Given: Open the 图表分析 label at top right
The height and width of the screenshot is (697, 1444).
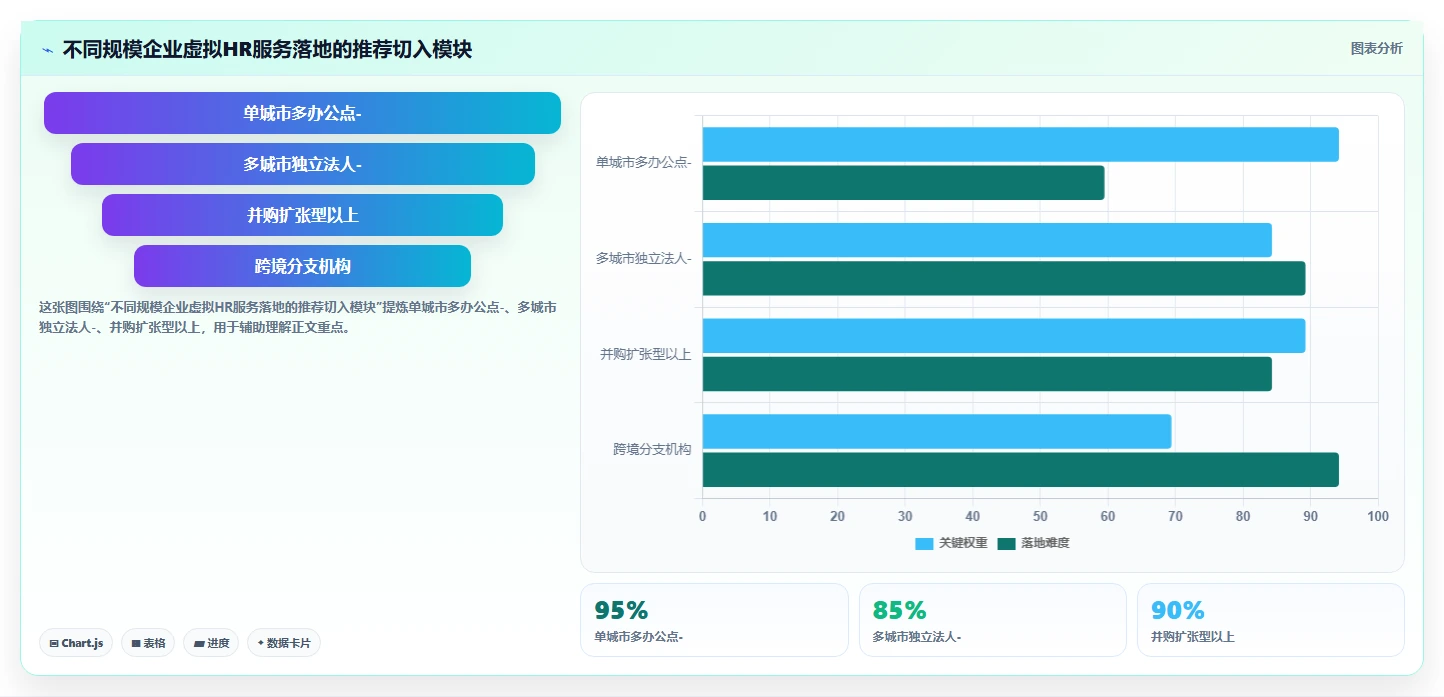Looking at the screenshot, I should 1376,48.
